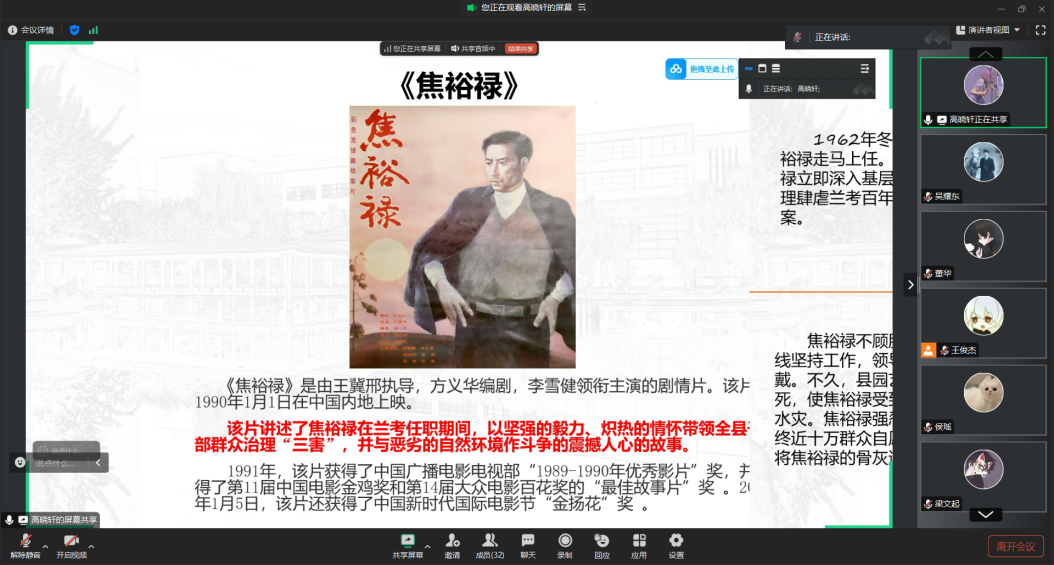Open the 成员(32) members list
This screenshot has height=565, width=1054.
click(489, 541)
